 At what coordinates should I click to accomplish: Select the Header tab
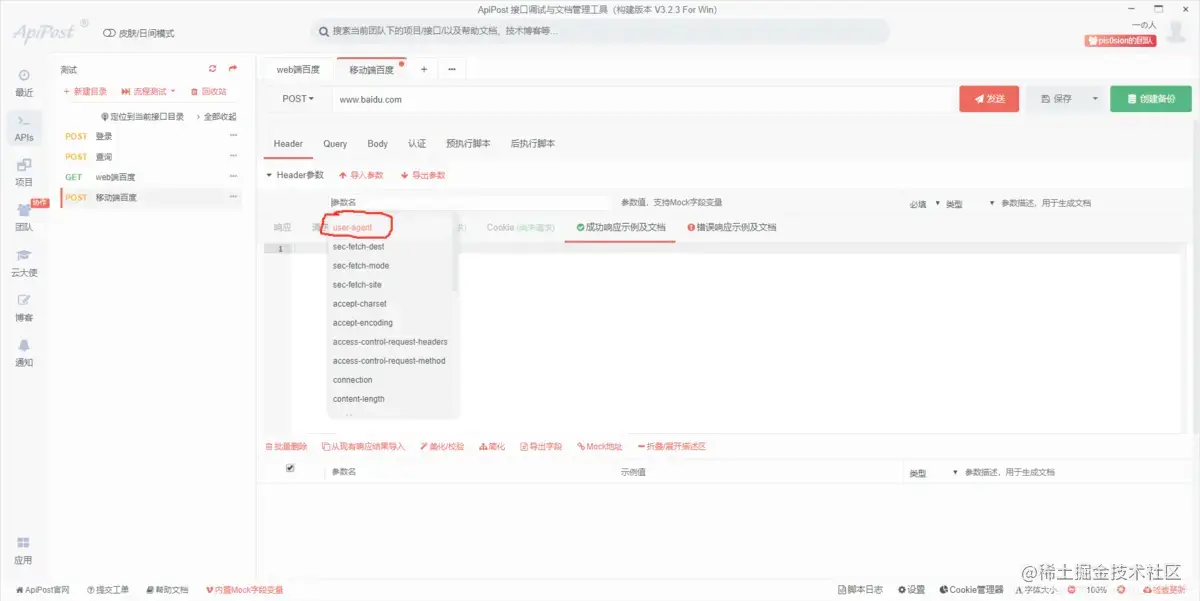coord(288,144)
